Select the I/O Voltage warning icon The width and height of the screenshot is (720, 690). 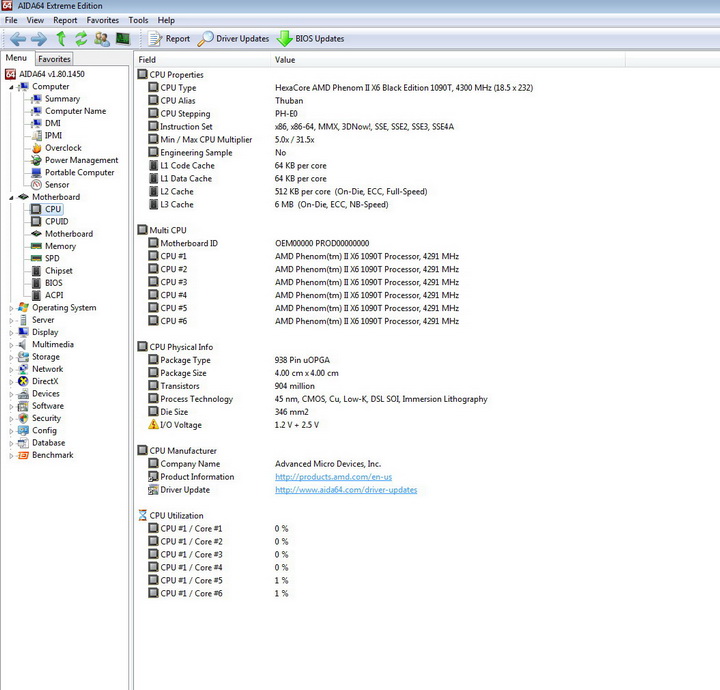click(x=153, y=425)
